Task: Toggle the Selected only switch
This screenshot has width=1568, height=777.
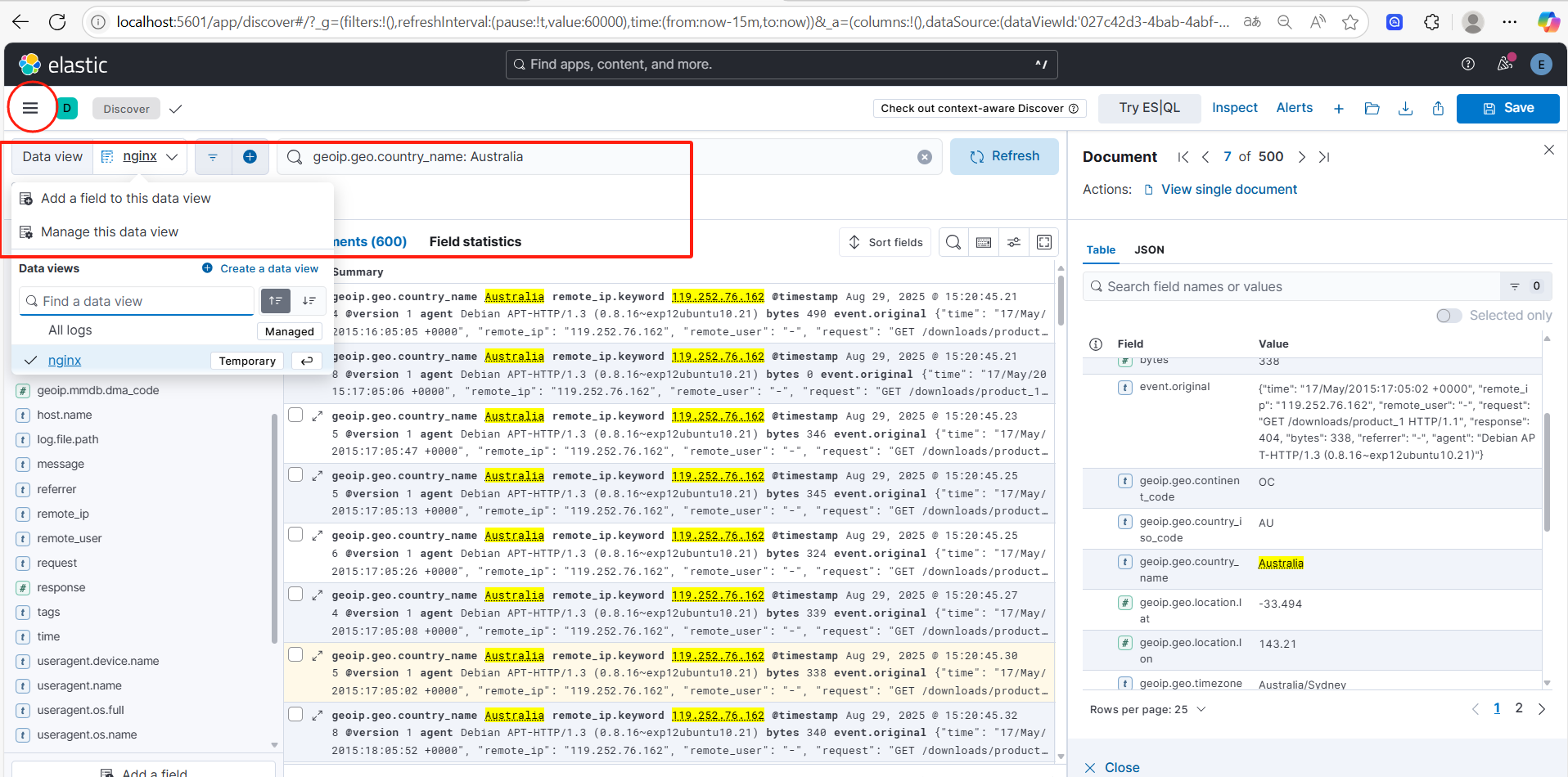Action: coord(1449,316)
